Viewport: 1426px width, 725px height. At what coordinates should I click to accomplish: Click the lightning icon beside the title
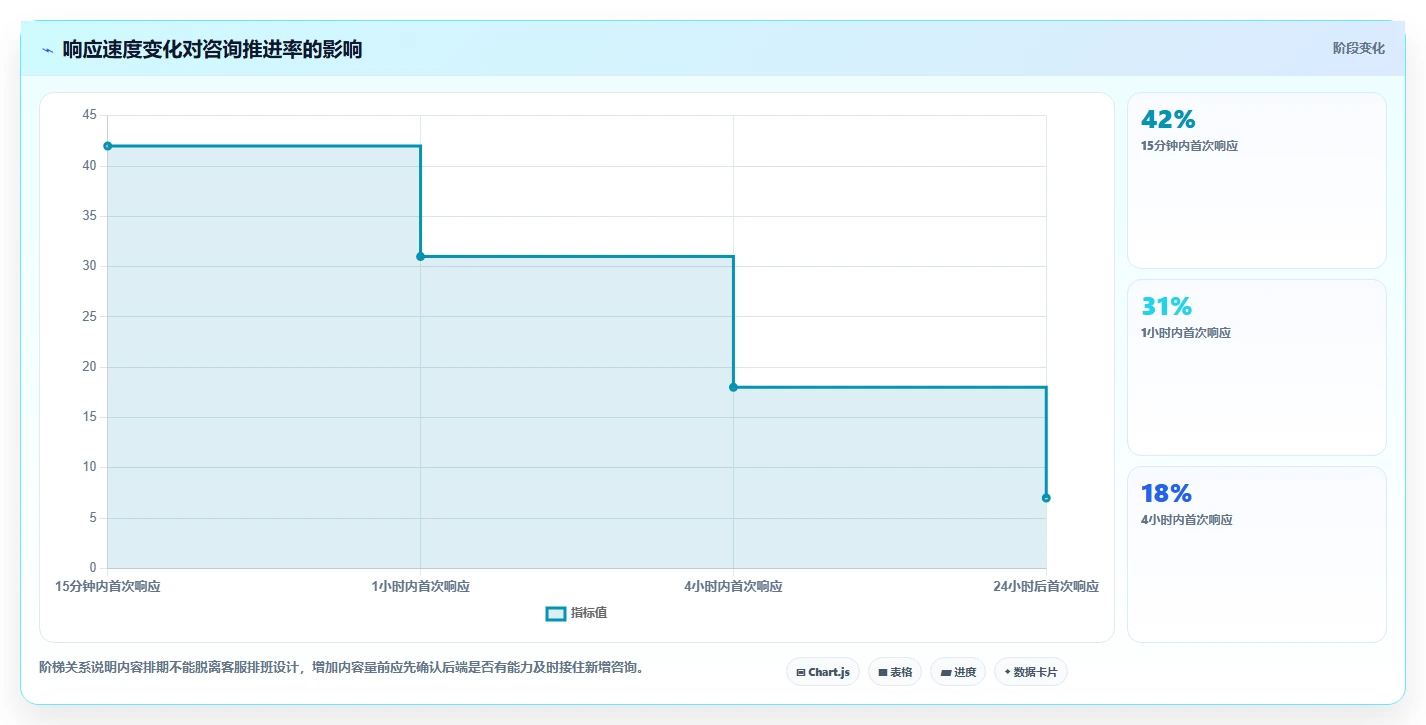[48, 50]
